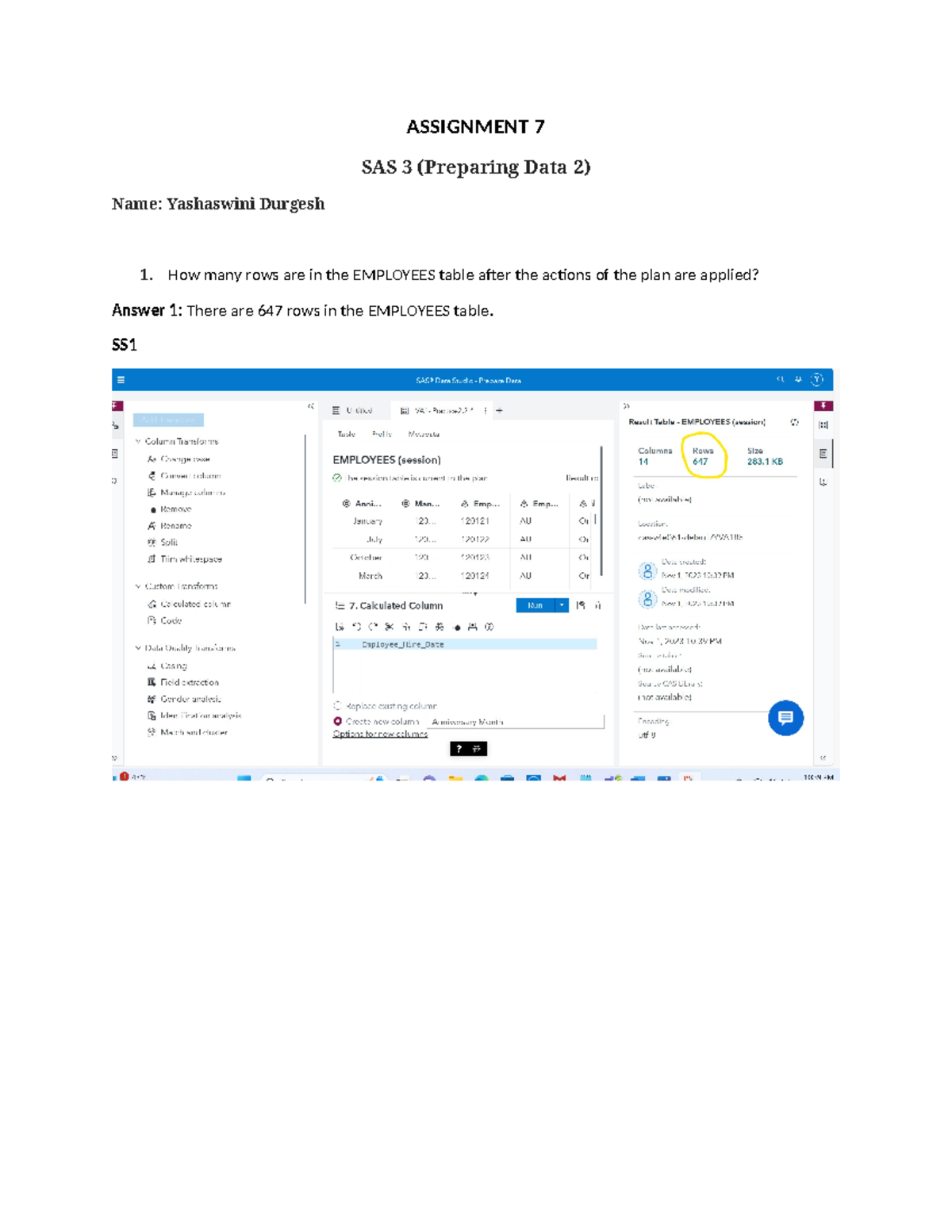Select Create new column option
This screenshot has height=1232, width=952.
click(336, 722)
